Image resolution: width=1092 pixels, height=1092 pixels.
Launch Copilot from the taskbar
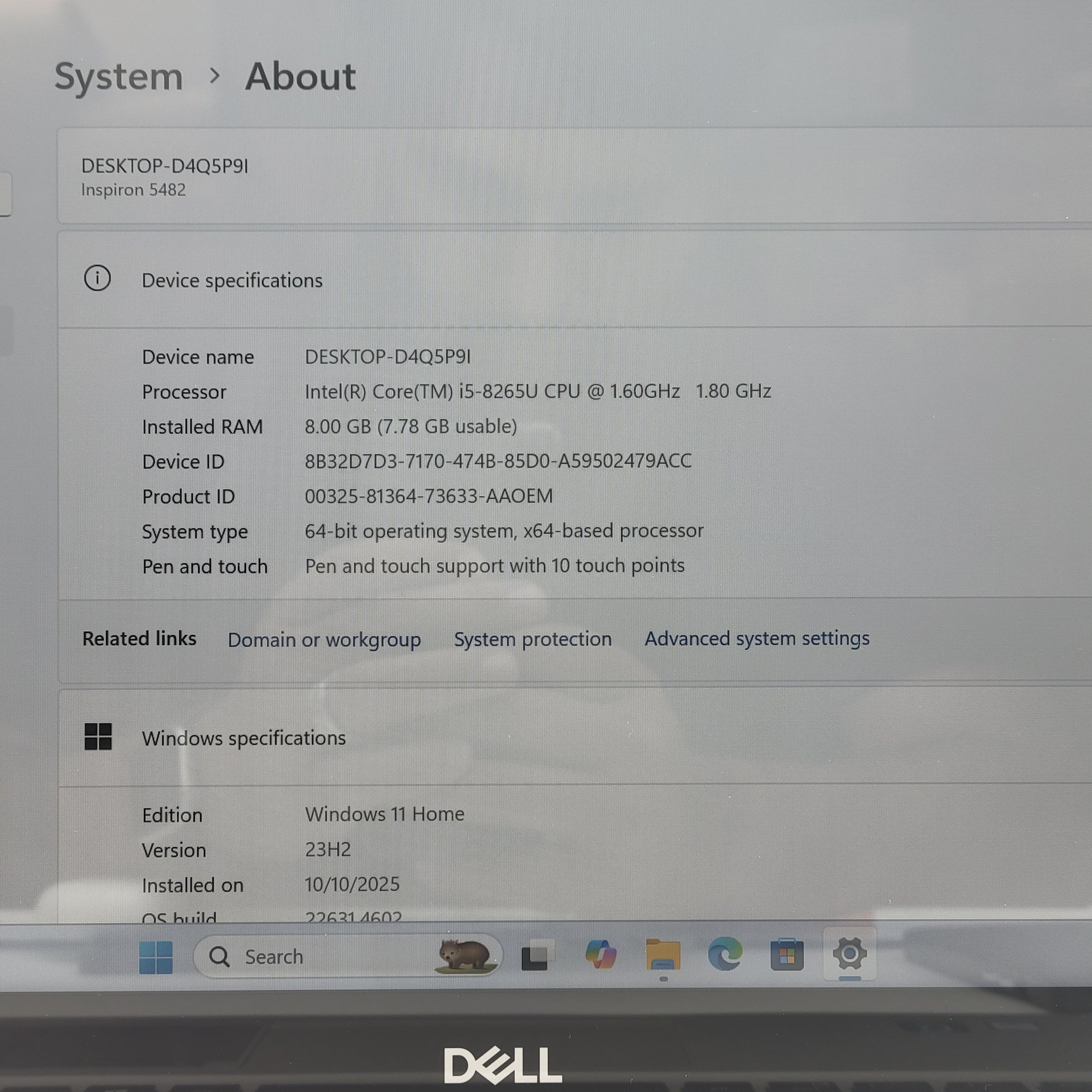point(600,955)
